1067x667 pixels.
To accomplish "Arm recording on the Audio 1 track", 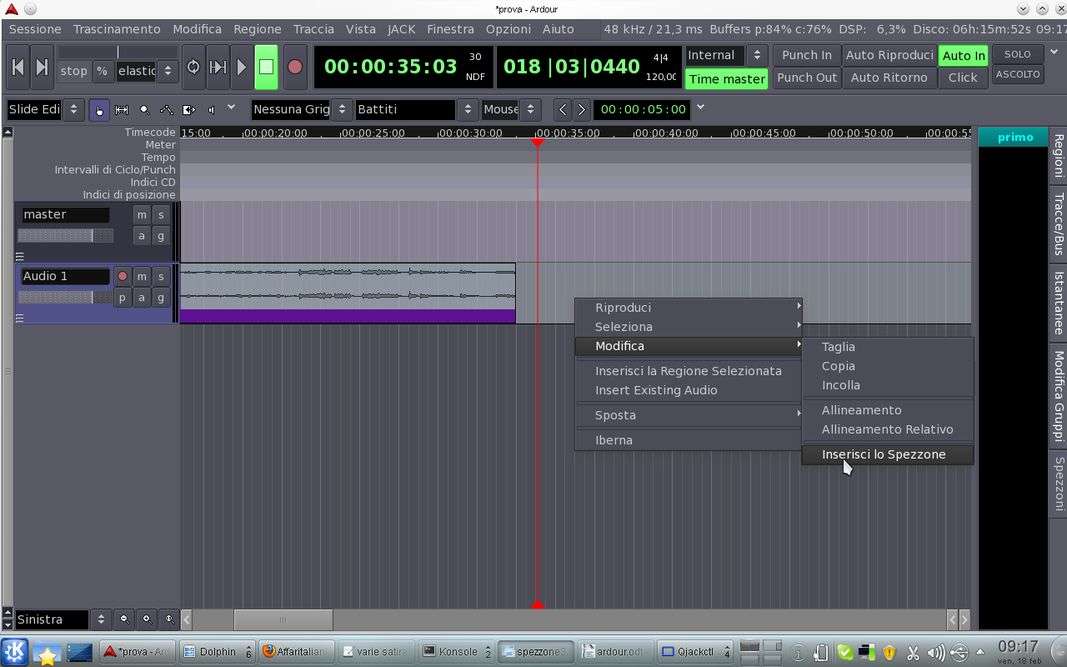I will (123, 276).
